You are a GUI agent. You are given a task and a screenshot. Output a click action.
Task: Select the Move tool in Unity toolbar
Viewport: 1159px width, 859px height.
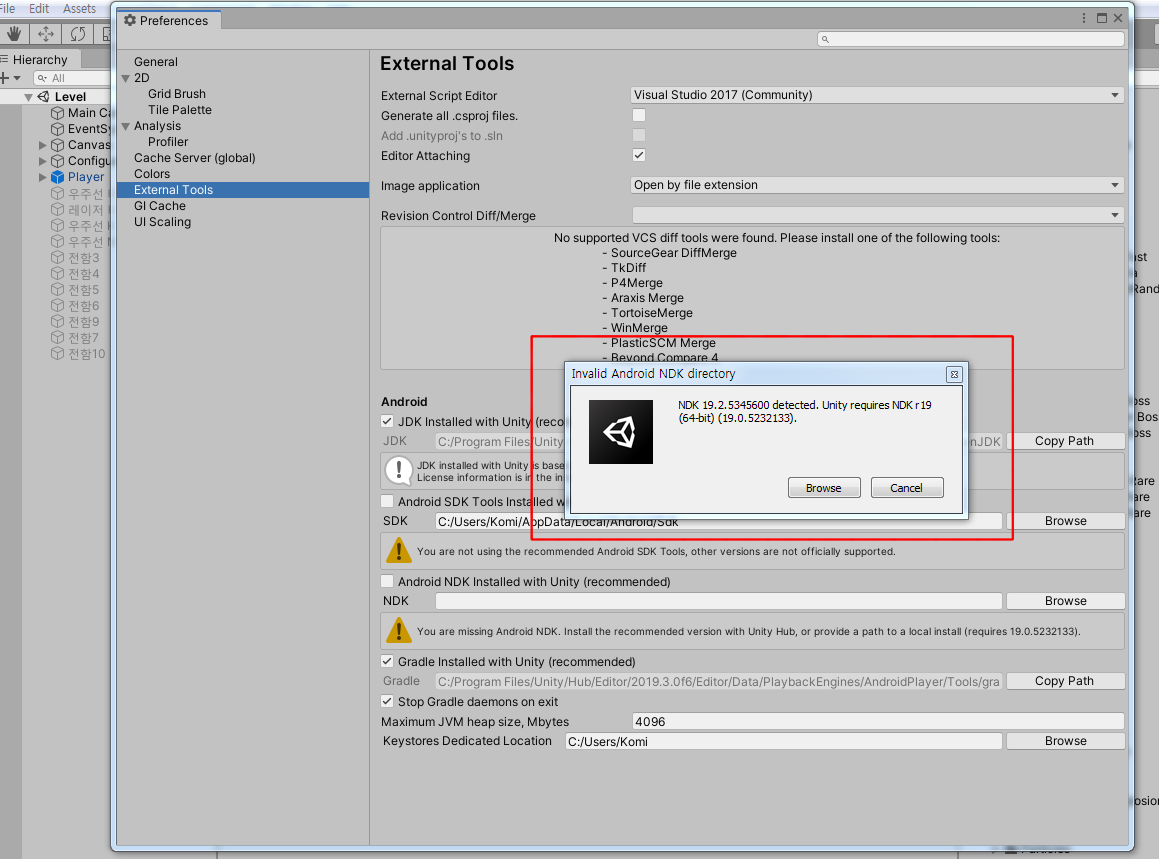[x=46, y=34]
